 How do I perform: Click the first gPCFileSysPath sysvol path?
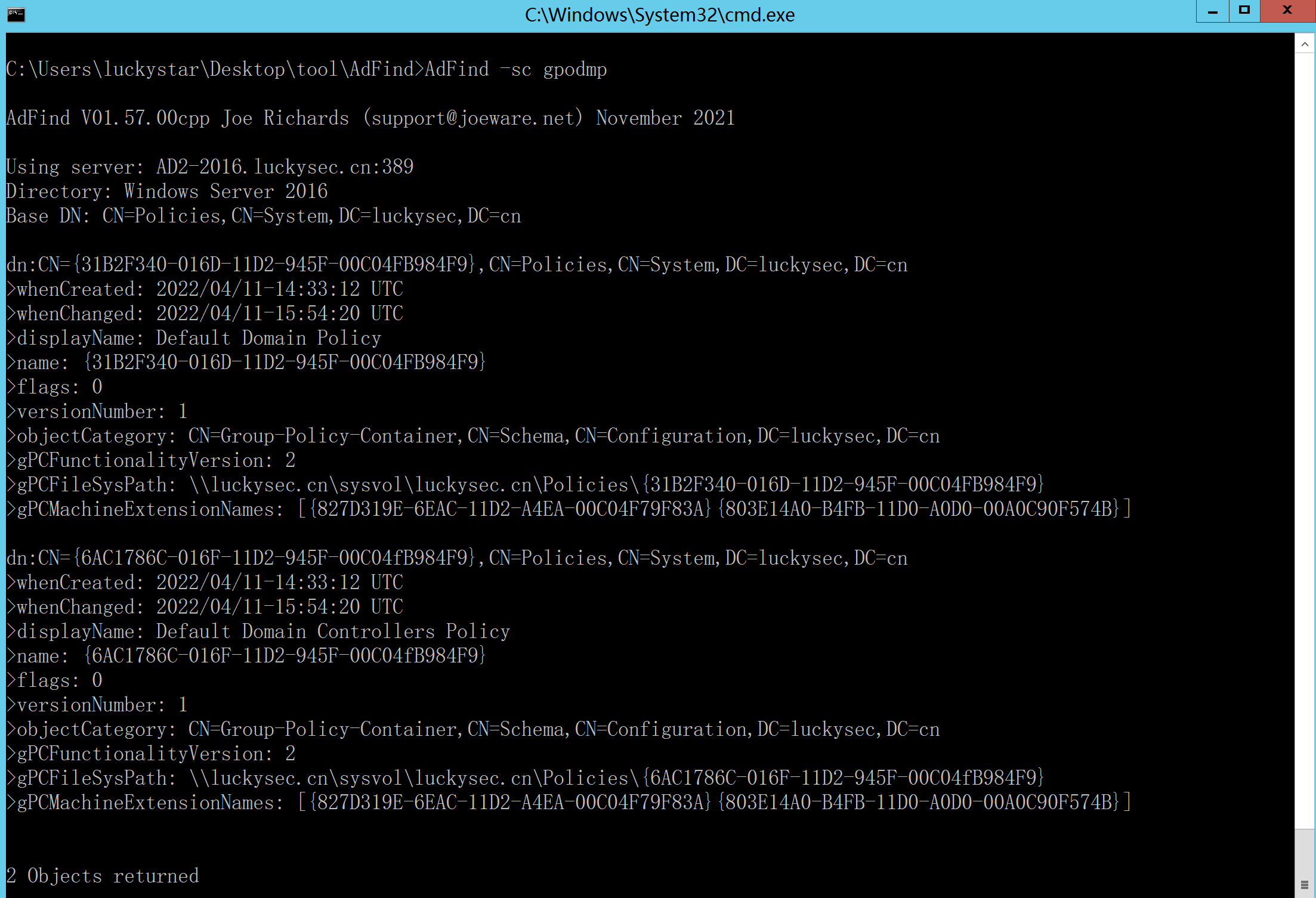[616, 485]
